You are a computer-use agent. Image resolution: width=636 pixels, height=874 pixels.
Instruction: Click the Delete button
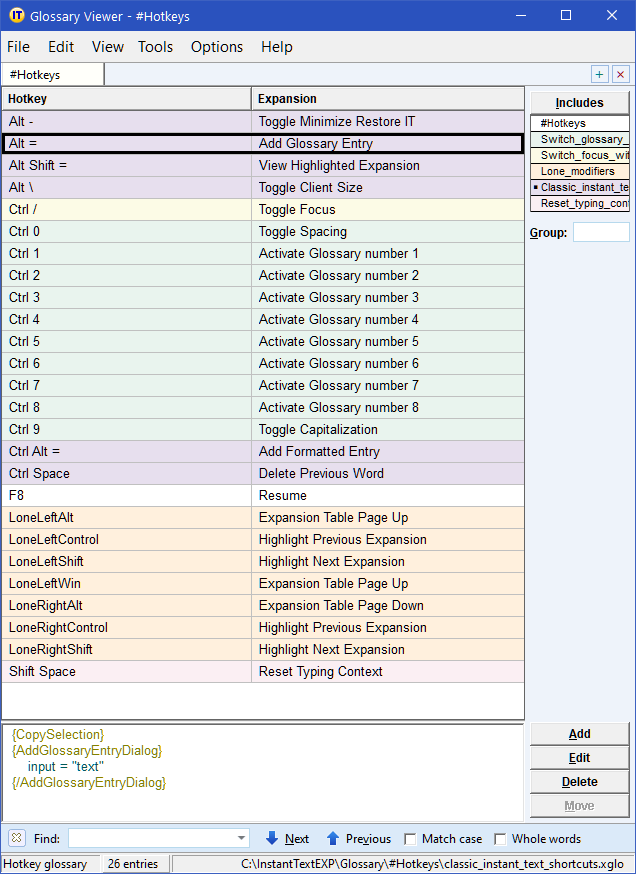[579, 782]
